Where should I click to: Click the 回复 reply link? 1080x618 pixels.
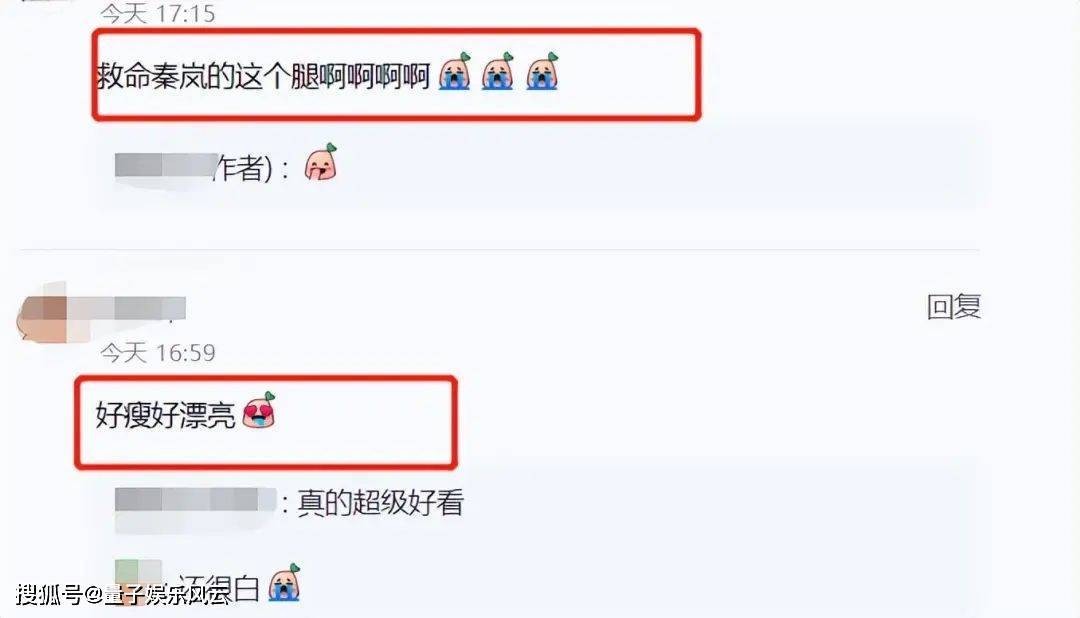(x=954, y=307)
